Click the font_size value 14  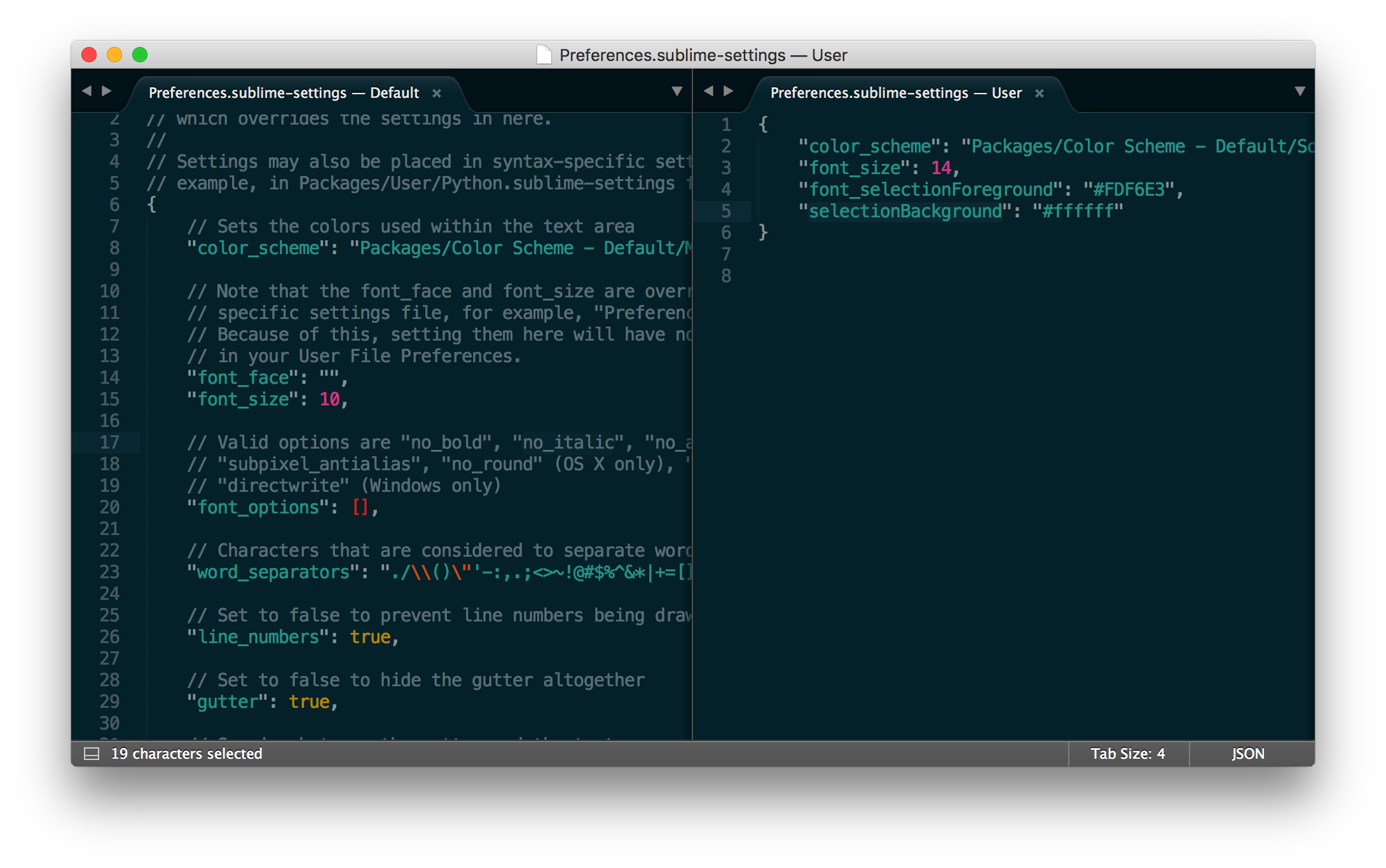[941, 168]
